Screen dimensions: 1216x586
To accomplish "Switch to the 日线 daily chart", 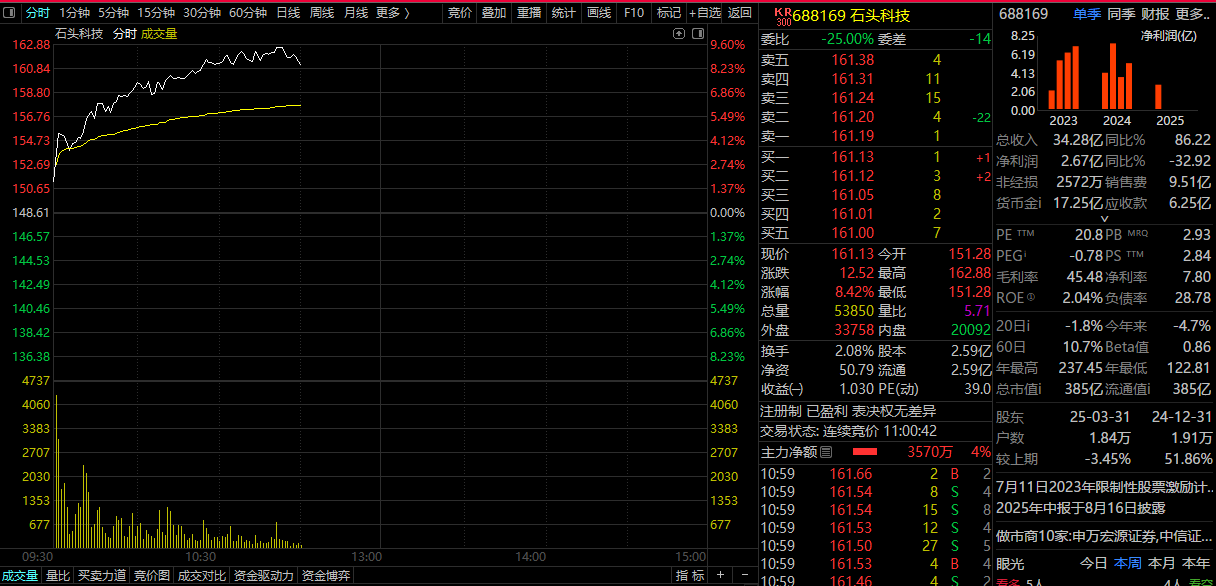I will tap(288, 13).
